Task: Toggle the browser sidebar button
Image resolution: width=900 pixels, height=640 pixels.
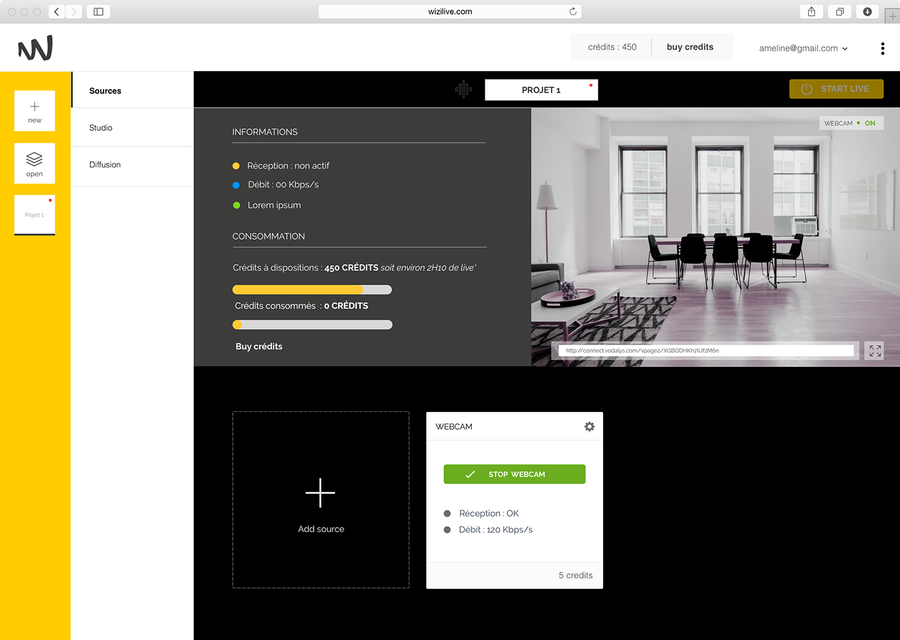Action: click(x=98, y=12)
